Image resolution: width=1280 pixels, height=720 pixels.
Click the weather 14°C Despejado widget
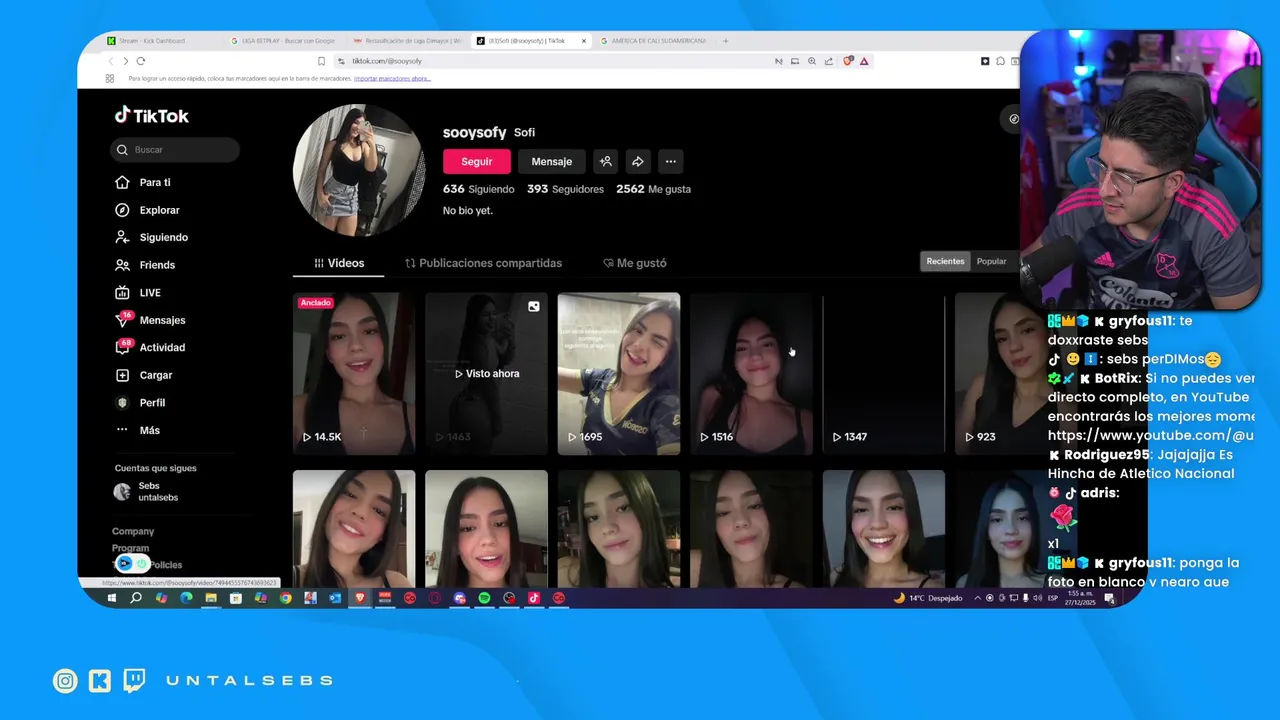pos(928,598)
